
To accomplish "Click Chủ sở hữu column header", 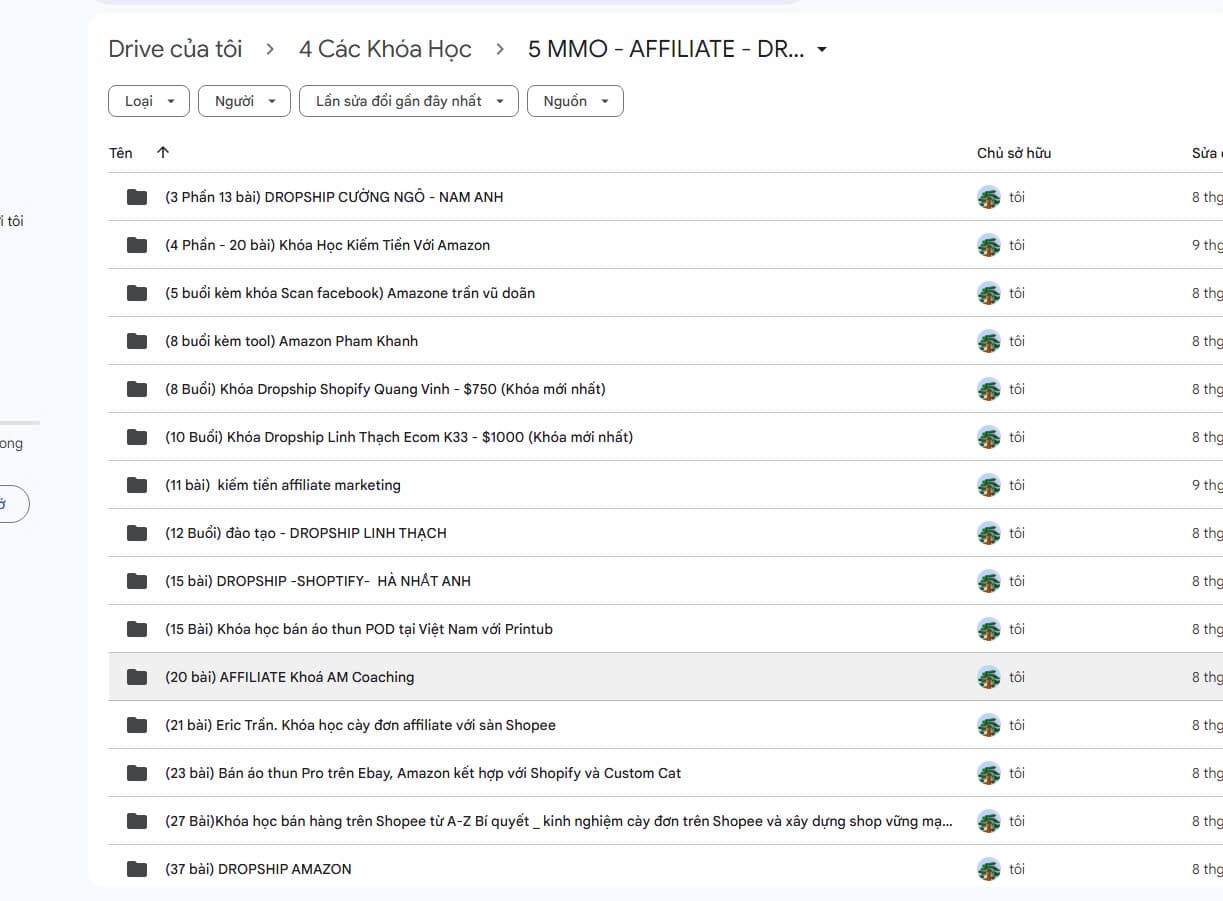I will pos(1014,153).
